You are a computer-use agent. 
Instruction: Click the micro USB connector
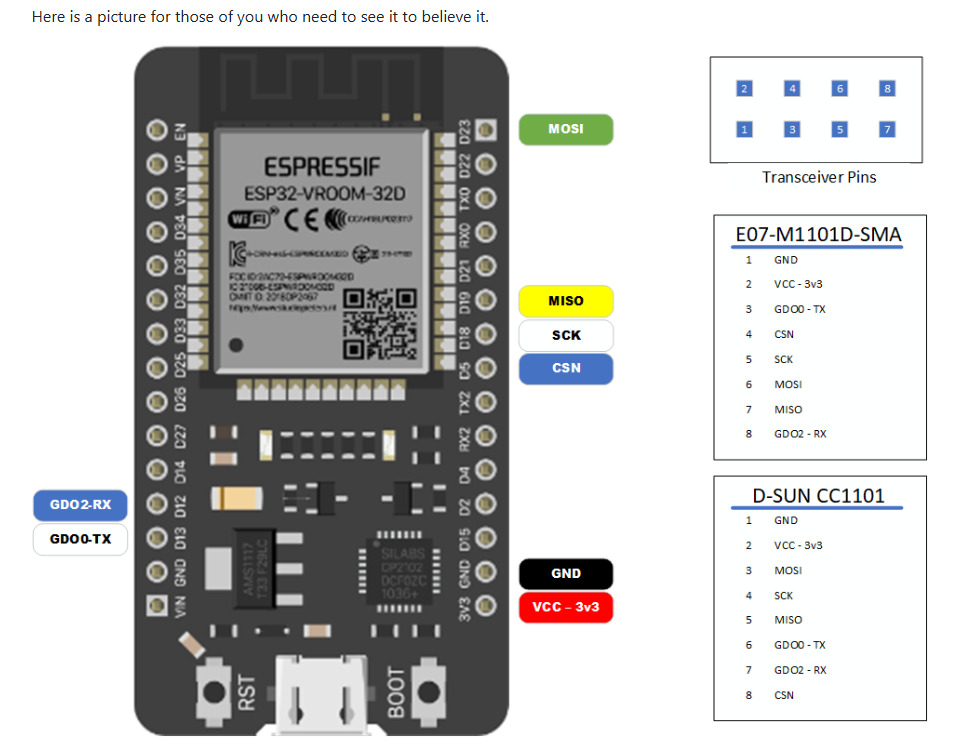321,695
